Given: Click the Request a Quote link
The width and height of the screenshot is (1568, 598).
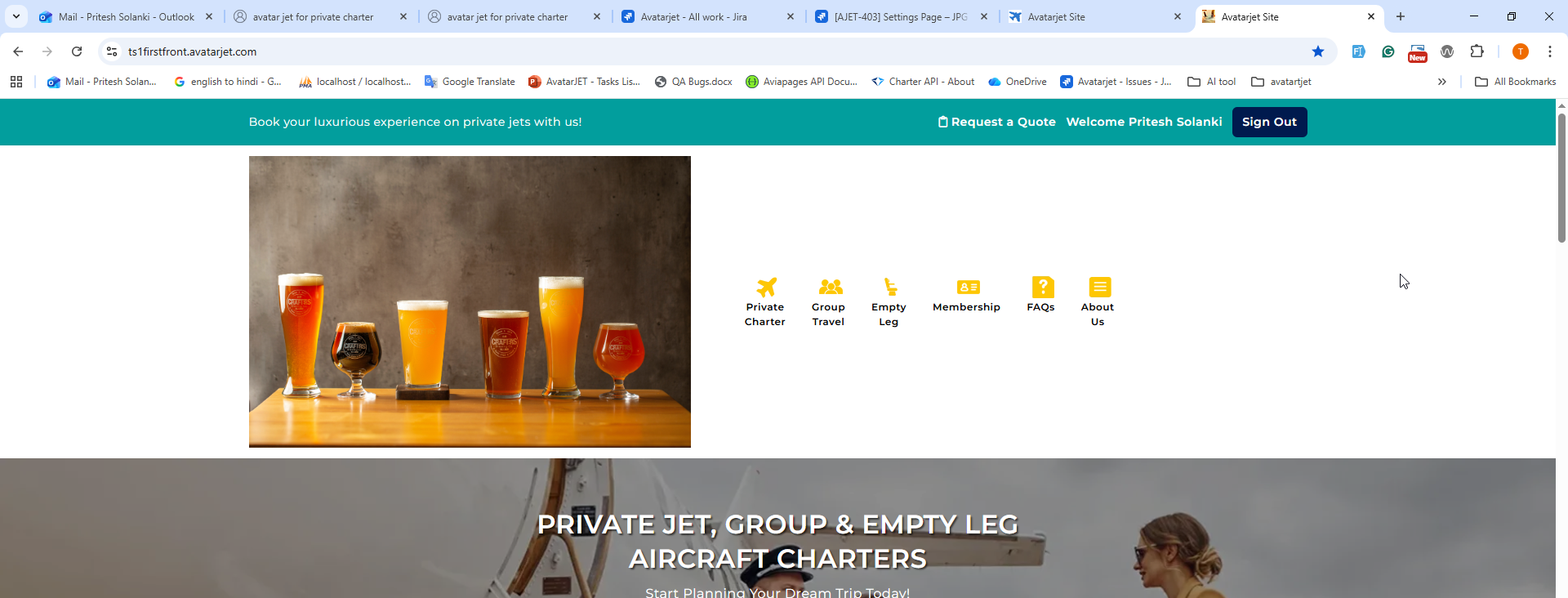Looking at the screenshot, I should [996, 122].
